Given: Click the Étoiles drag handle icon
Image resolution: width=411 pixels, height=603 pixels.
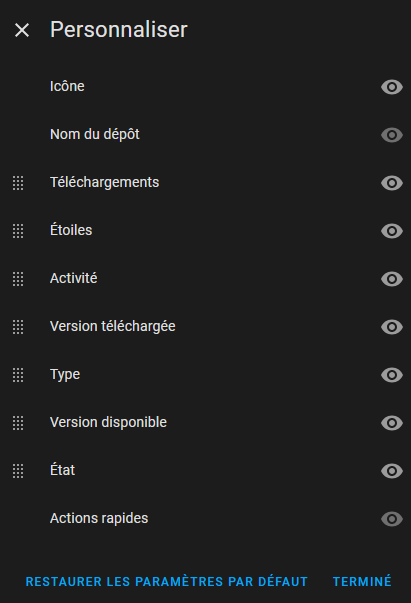Looking at the screenshot, I should coord(18,231).
